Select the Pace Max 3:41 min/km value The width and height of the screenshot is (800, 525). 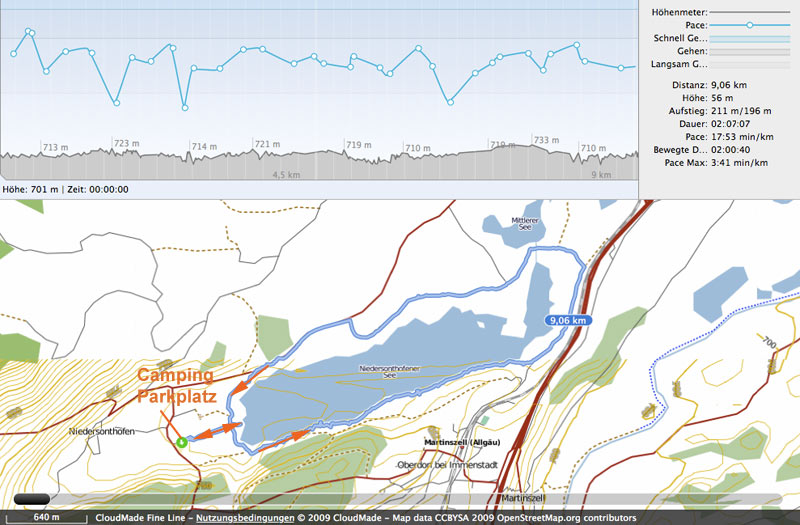pyautogui.click(x=739, y=163)
